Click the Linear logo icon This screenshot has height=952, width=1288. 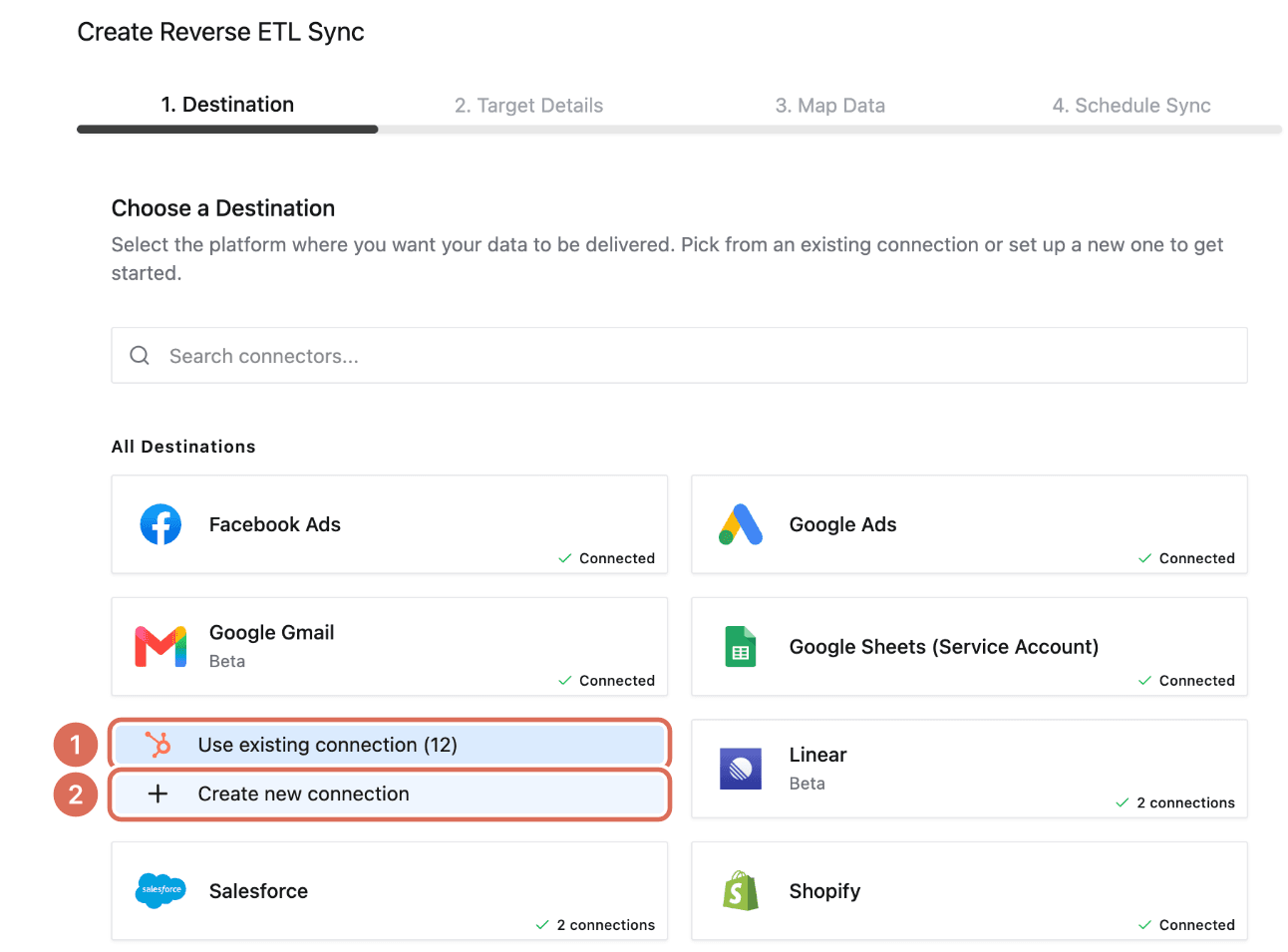[741, 769]
